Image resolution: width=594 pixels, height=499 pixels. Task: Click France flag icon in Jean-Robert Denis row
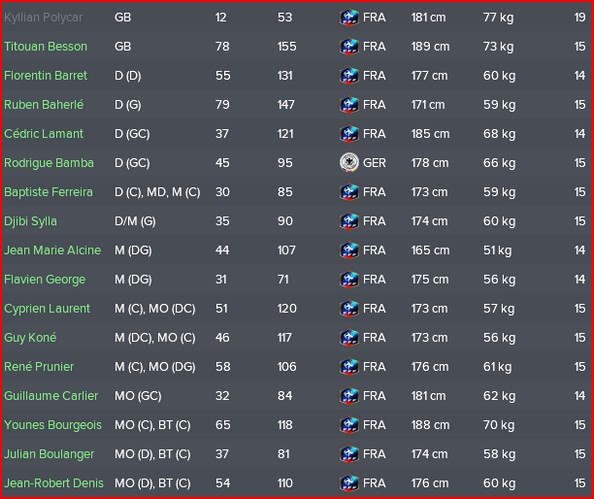349,483
